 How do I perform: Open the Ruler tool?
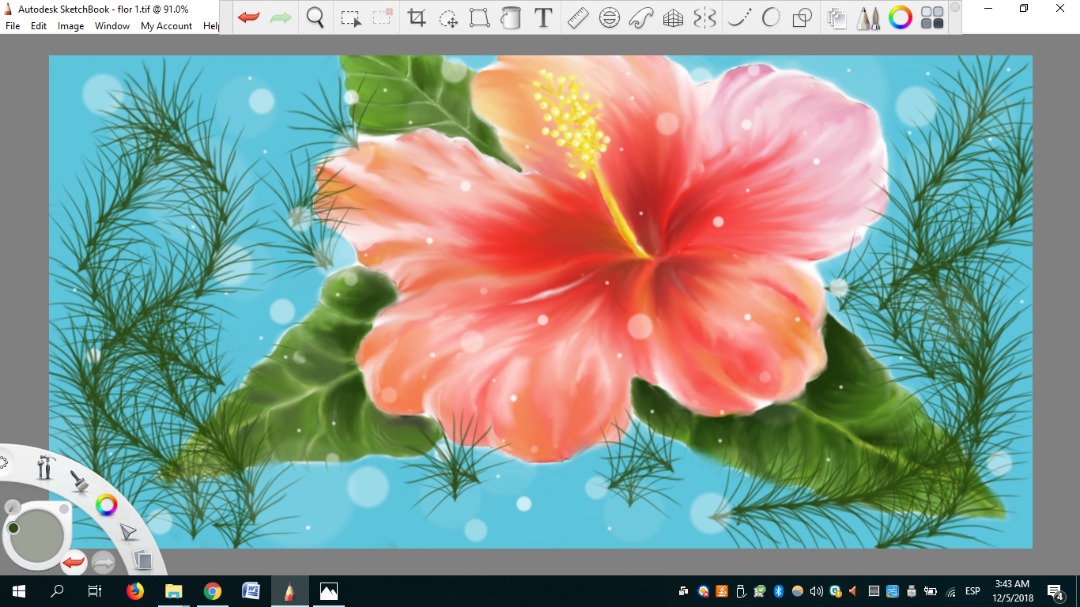click(x=577, y=17)
